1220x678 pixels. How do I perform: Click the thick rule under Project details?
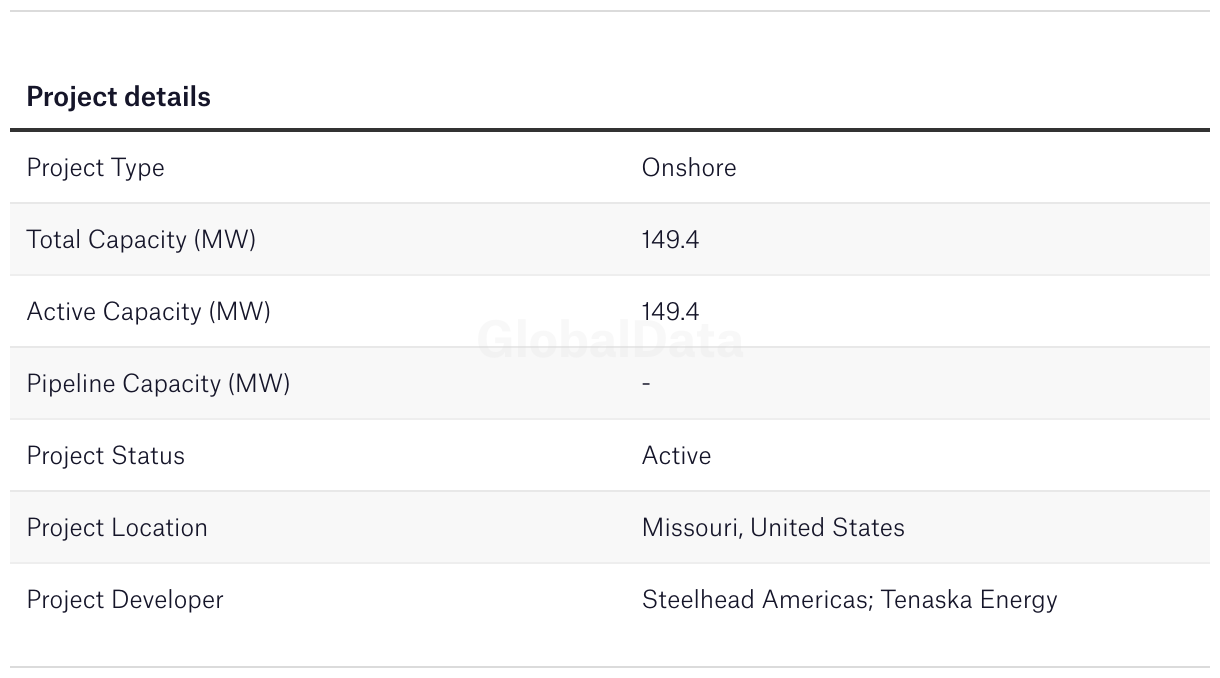(x=610, y=130)
